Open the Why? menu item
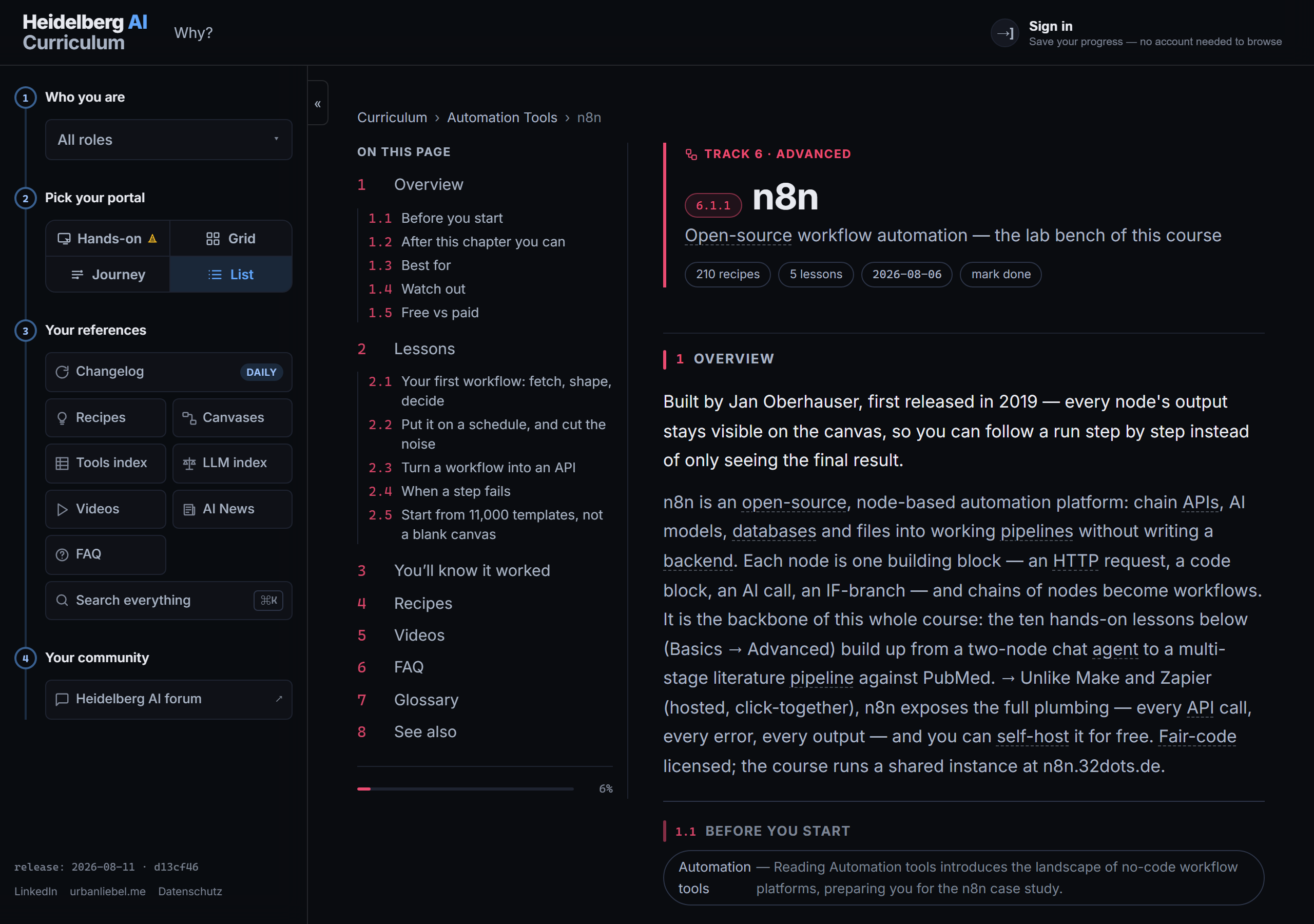 tap(194, 33)
